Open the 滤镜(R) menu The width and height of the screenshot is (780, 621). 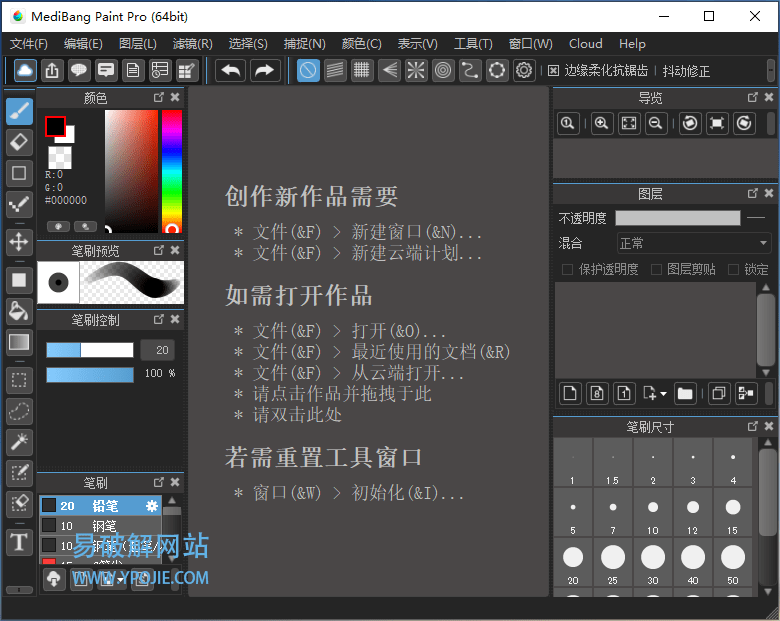[x=193, y=44]
